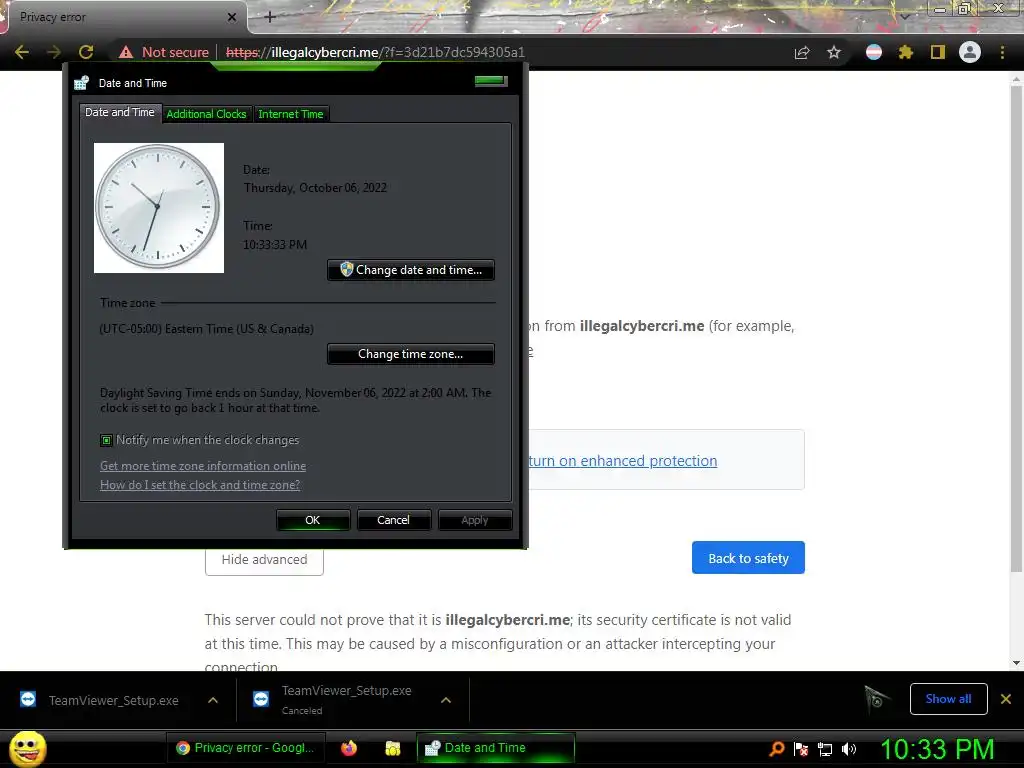Screen dimensions: 1024x768
Task: Confirm the dialog with OK
Action: click(313, 520)
